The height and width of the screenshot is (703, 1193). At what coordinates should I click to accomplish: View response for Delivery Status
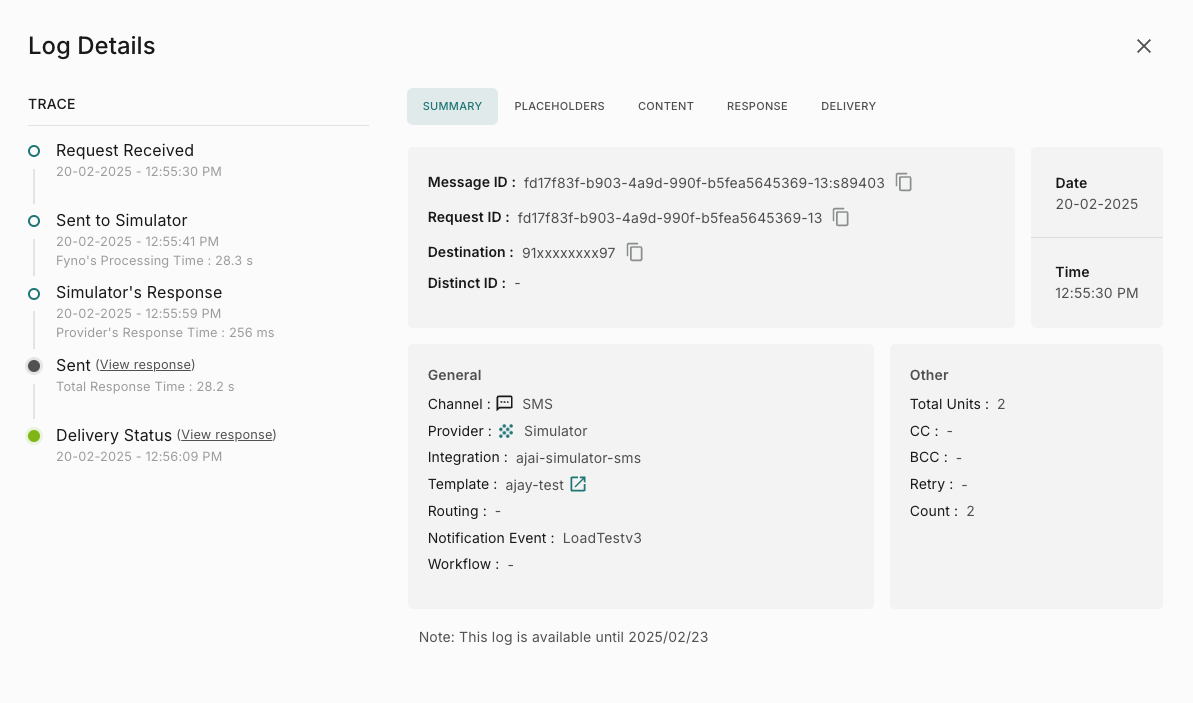click(x=226, y=435)
